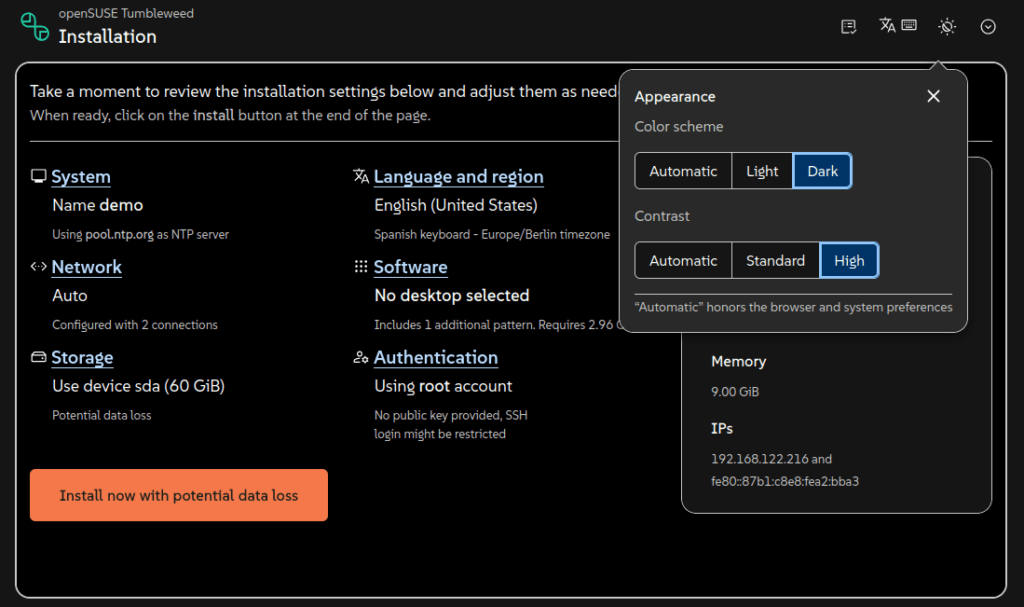Open the Storage settings link

[82, 357]
